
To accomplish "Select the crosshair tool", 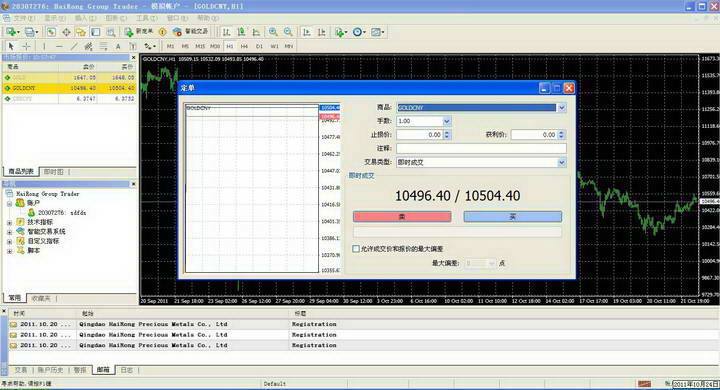I will pyautogui.click(x=26, y=46).
